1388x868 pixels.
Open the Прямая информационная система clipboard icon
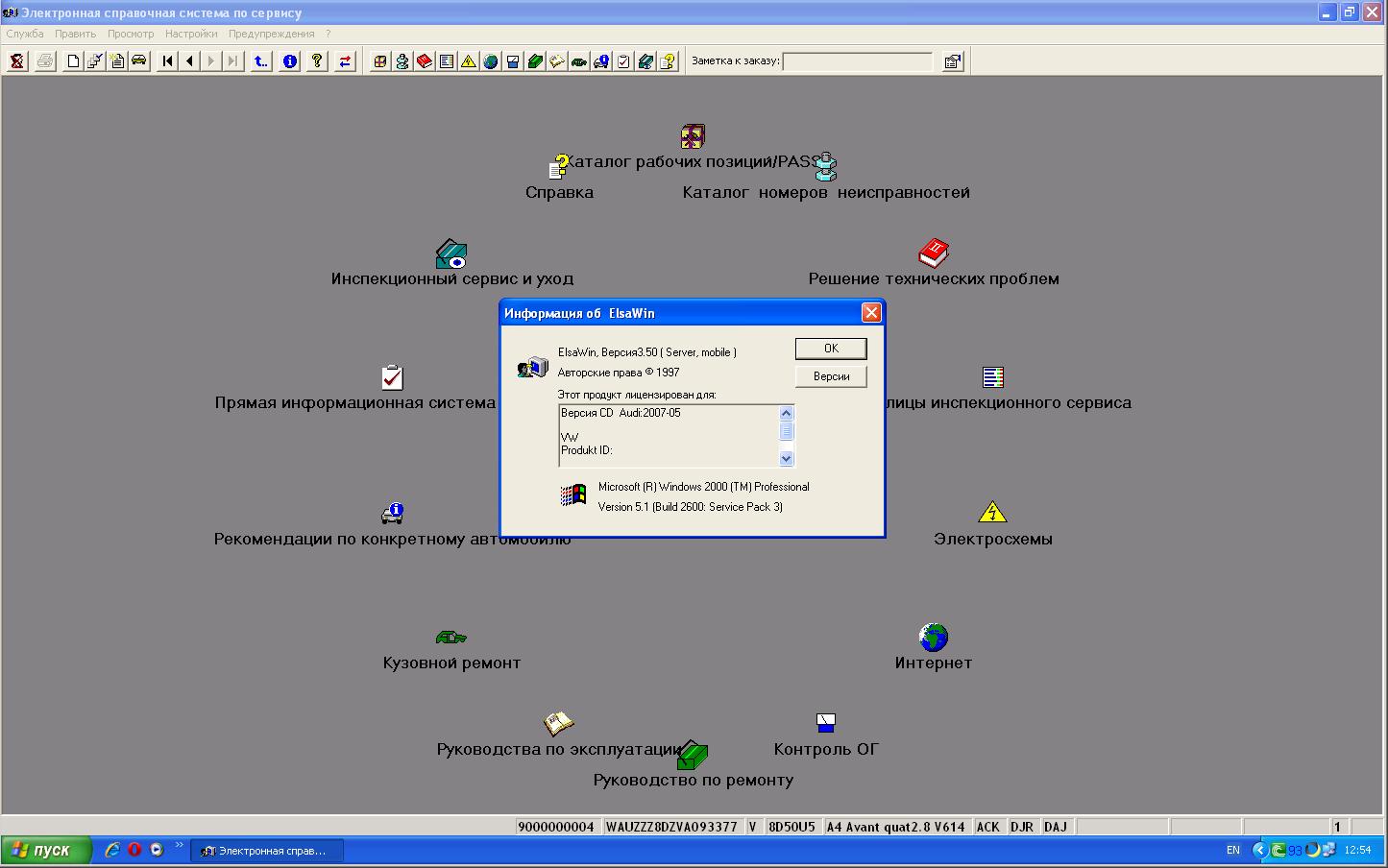(x=392, y=377)
